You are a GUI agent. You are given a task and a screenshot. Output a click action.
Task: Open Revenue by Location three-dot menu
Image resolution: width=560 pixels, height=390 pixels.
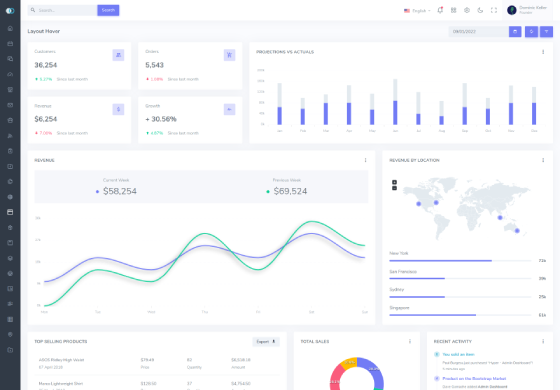pos(543,160)
